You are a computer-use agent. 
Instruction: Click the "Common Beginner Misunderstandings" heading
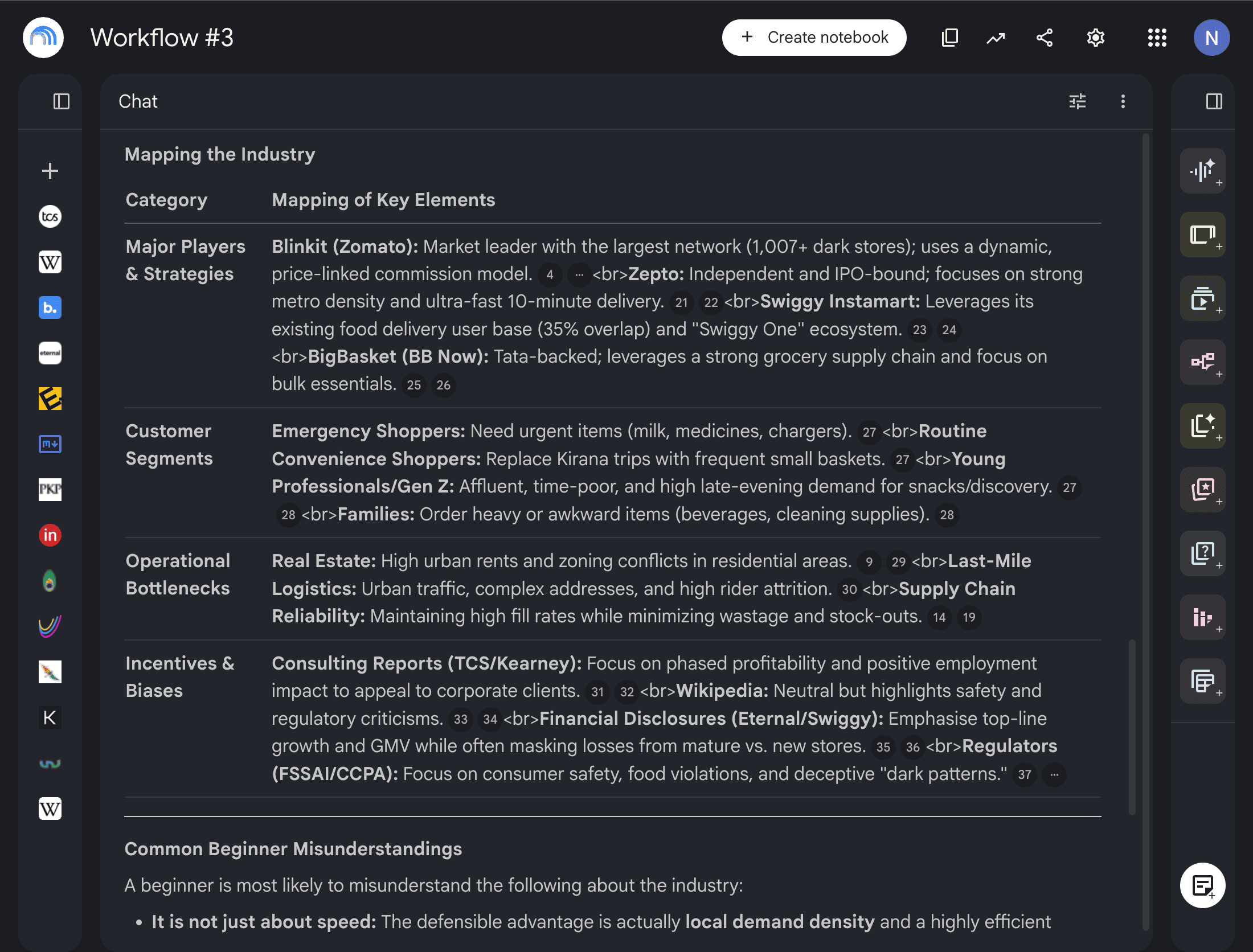[293, 849]
